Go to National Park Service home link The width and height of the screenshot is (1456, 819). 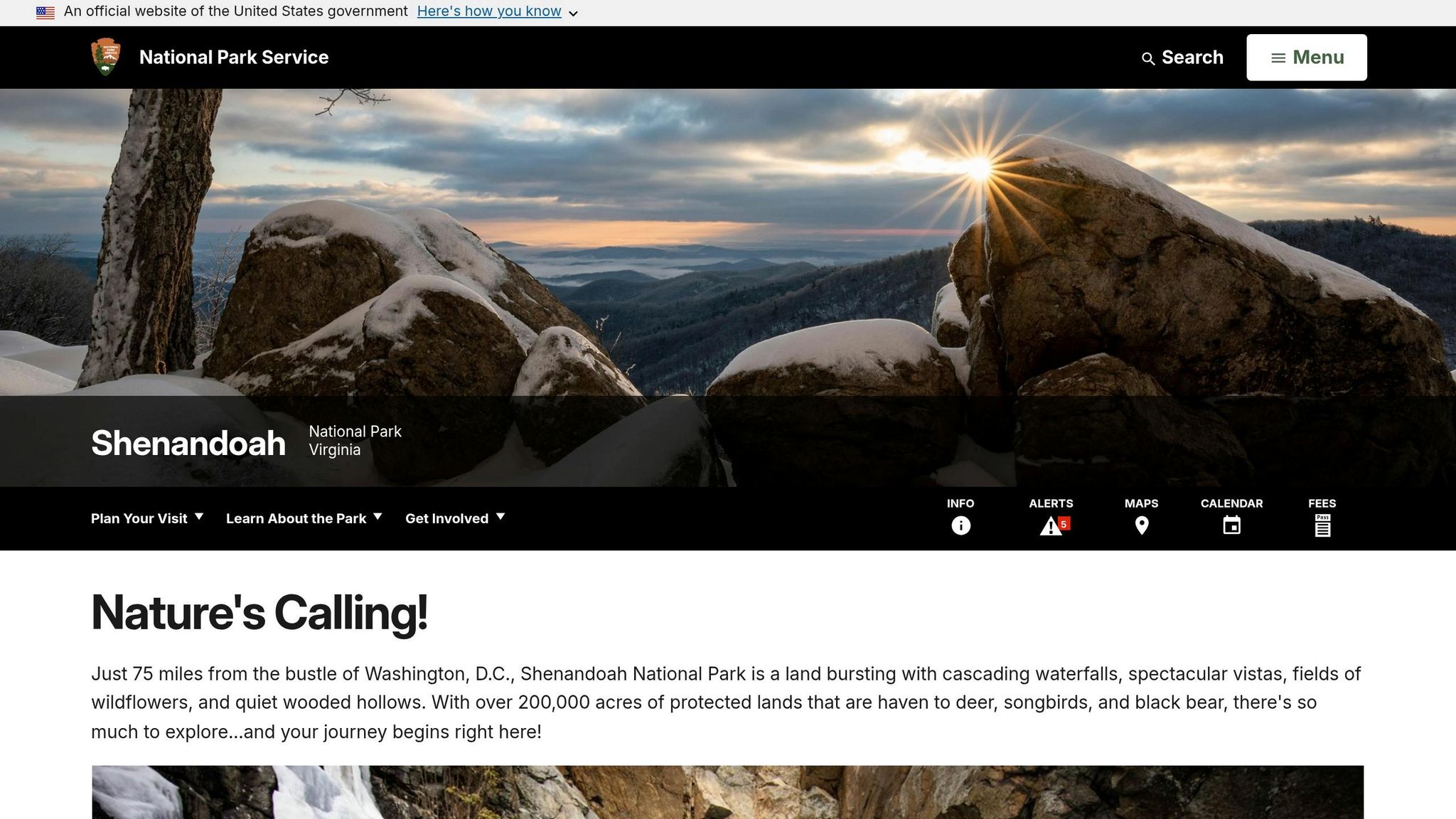[234, 57]
